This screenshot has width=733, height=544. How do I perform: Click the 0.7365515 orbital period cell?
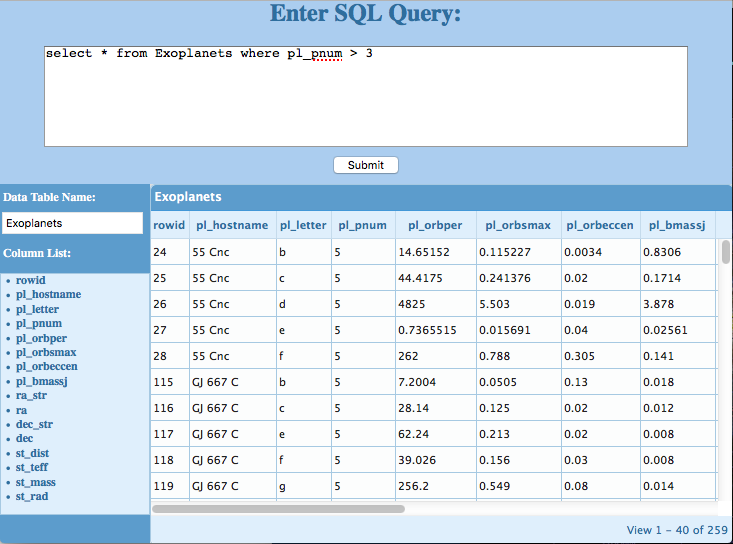pos(436,330)
